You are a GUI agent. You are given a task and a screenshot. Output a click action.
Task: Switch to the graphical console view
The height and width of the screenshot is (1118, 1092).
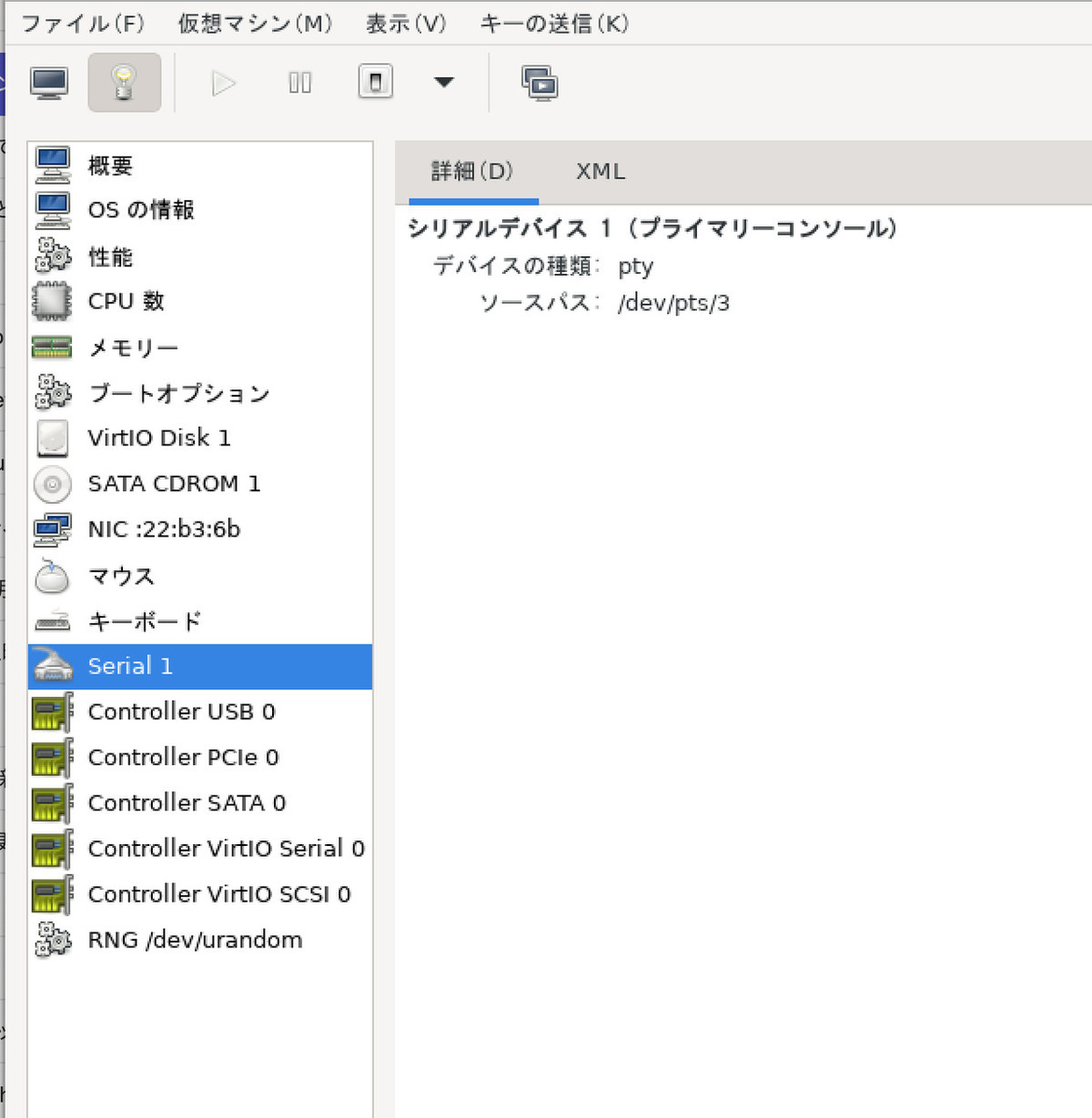coord(49,82)
